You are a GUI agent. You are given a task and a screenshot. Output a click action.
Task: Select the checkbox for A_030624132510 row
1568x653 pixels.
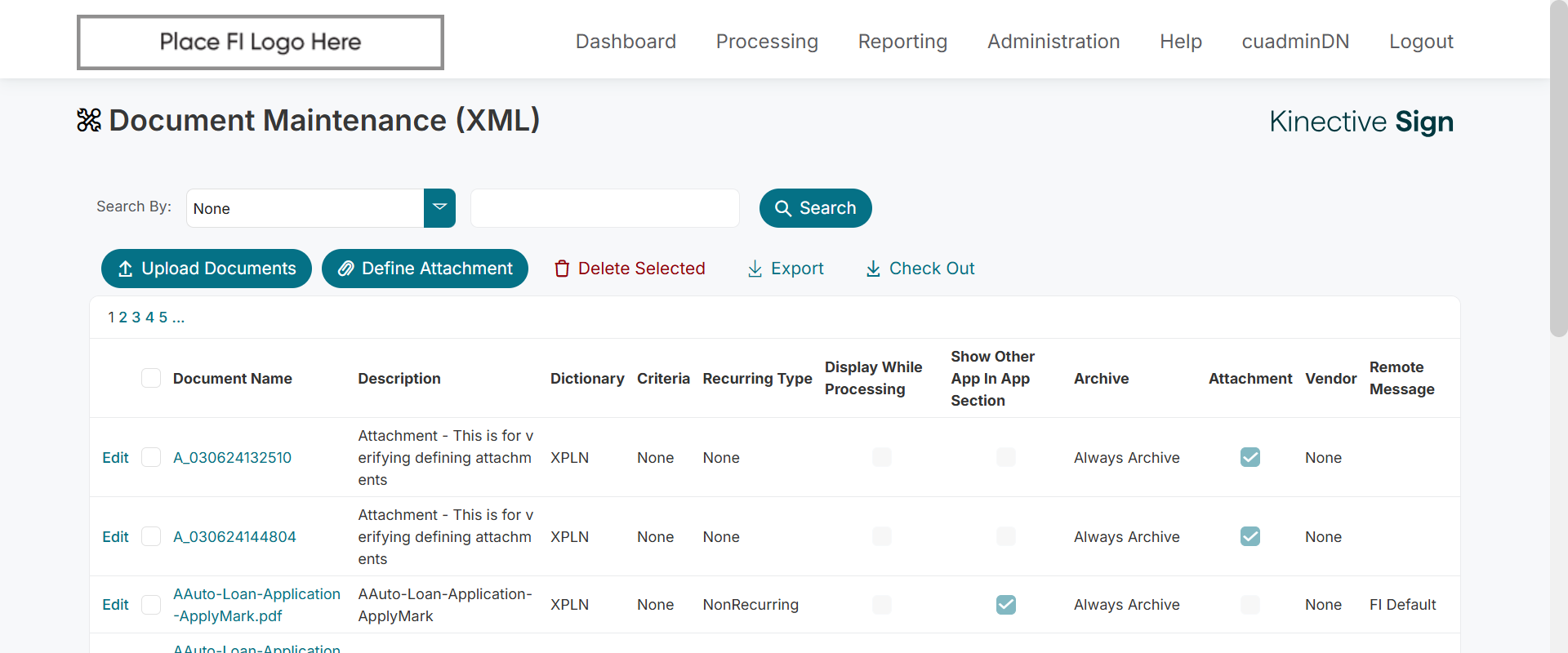point(151,457)
